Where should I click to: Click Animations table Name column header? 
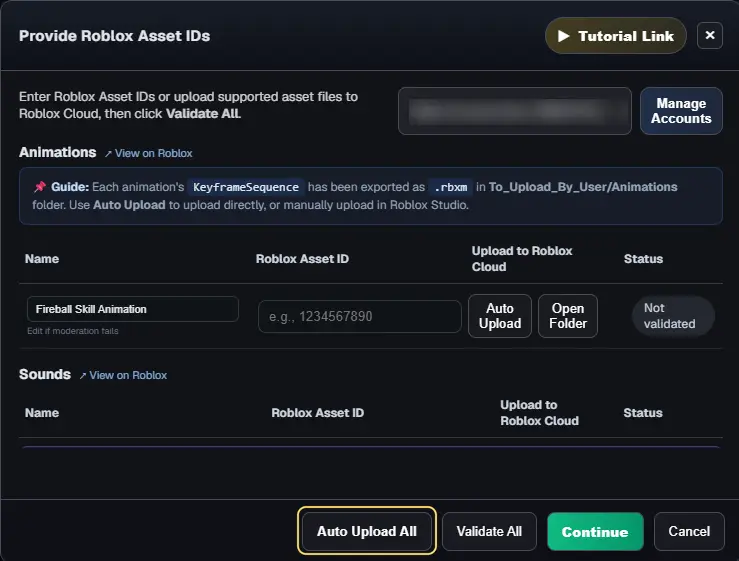(42, 259)
